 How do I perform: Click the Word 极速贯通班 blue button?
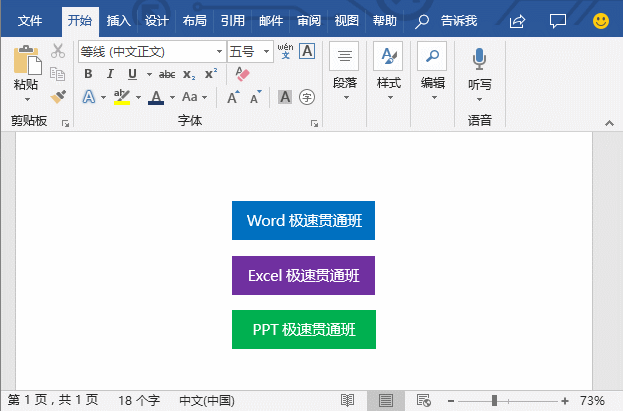[303, 220]
